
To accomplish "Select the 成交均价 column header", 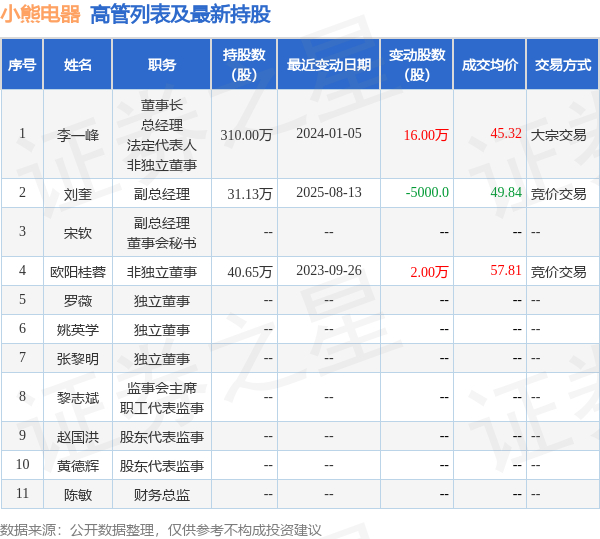I will click(x=490, y=65).
